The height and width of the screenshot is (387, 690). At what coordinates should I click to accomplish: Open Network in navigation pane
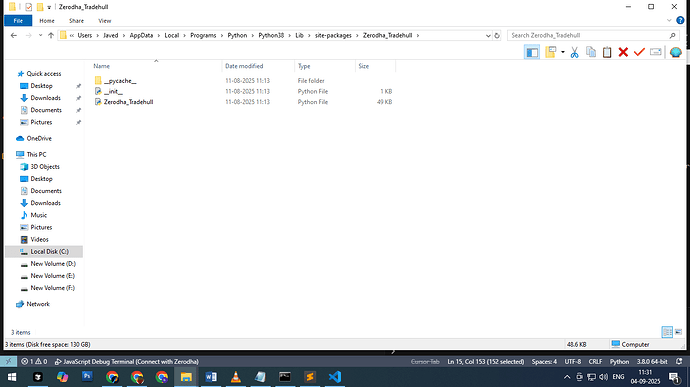coord(38,304)
